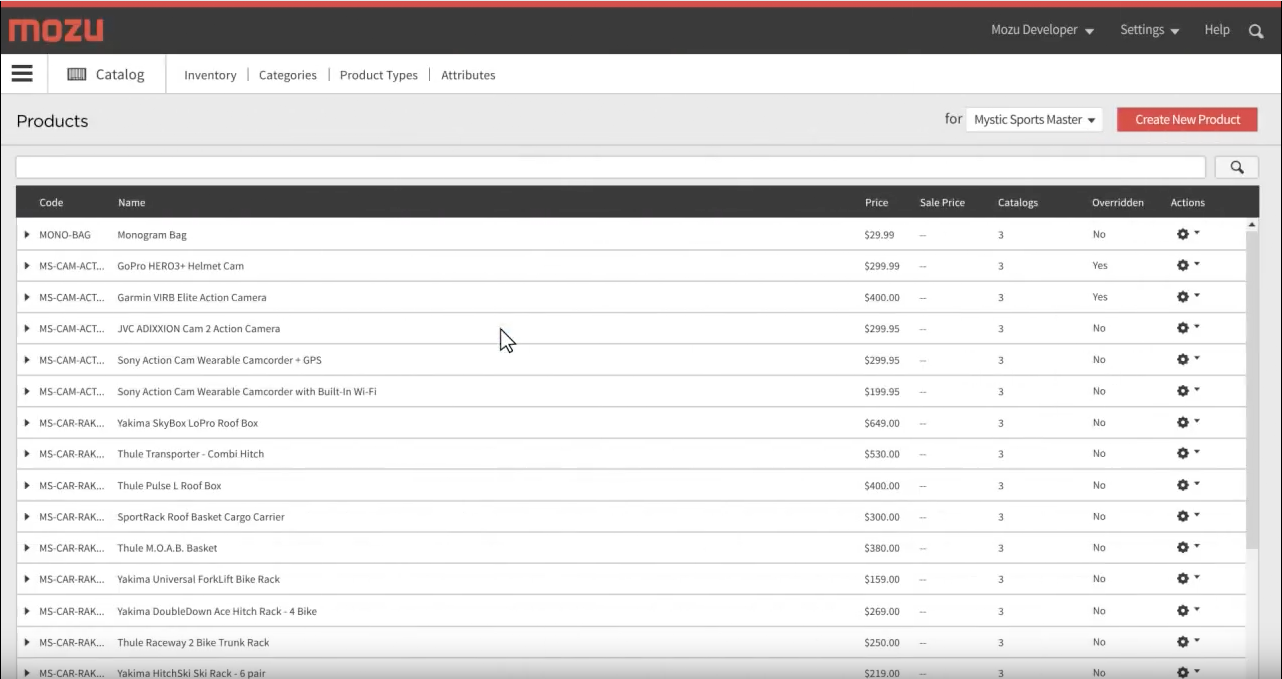Viewport: 1282px width, 679px height.
Task: Open the Mozu Developer account dropdown
Action: 1042,30
